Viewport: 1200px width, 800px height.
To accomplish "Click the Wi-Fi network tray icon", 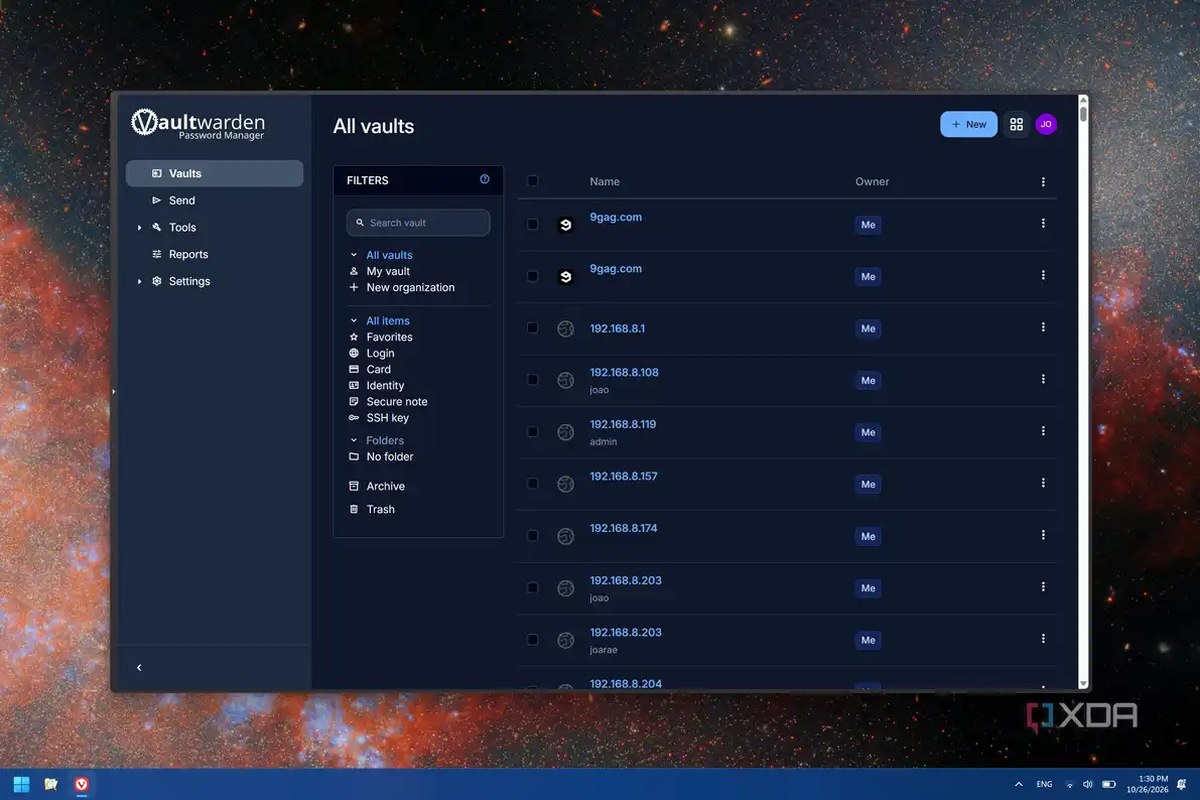I will pos(1069,785).
